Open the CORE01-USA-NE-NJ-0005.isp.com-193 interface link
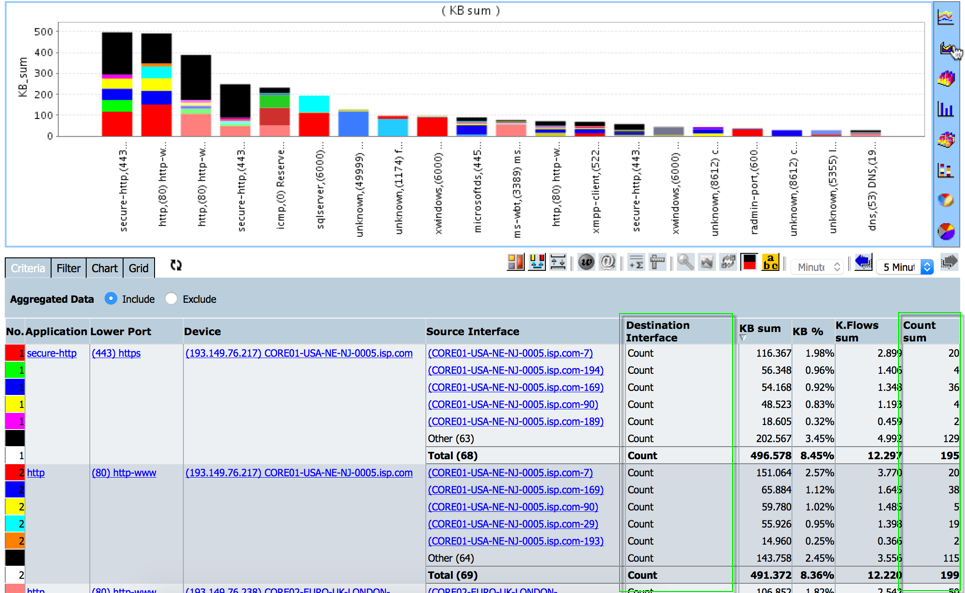The width and height of the screenshot is (965, 593). (516, 541)
